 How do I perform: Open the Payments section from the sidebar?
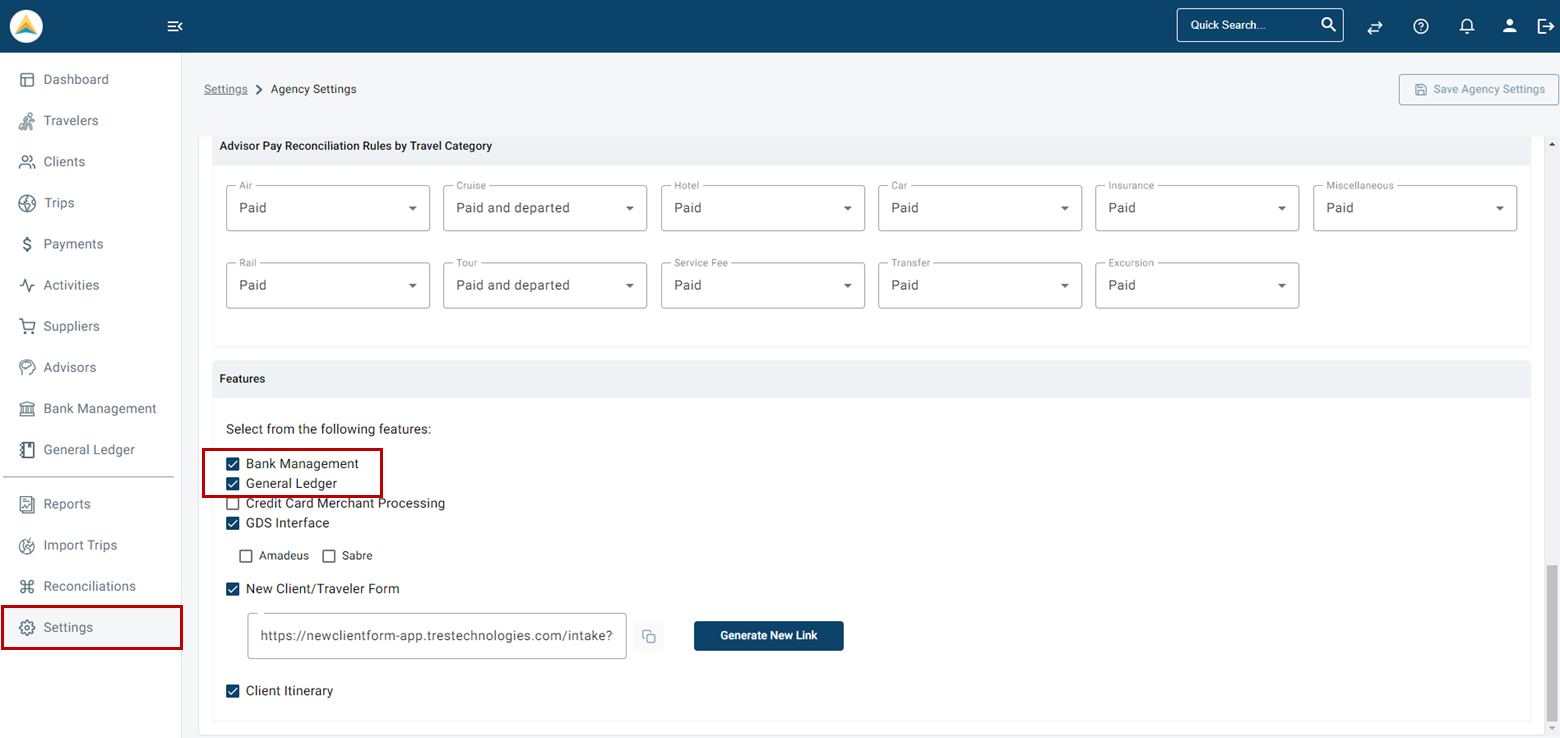pyautogui.click(x=70, y=243)
